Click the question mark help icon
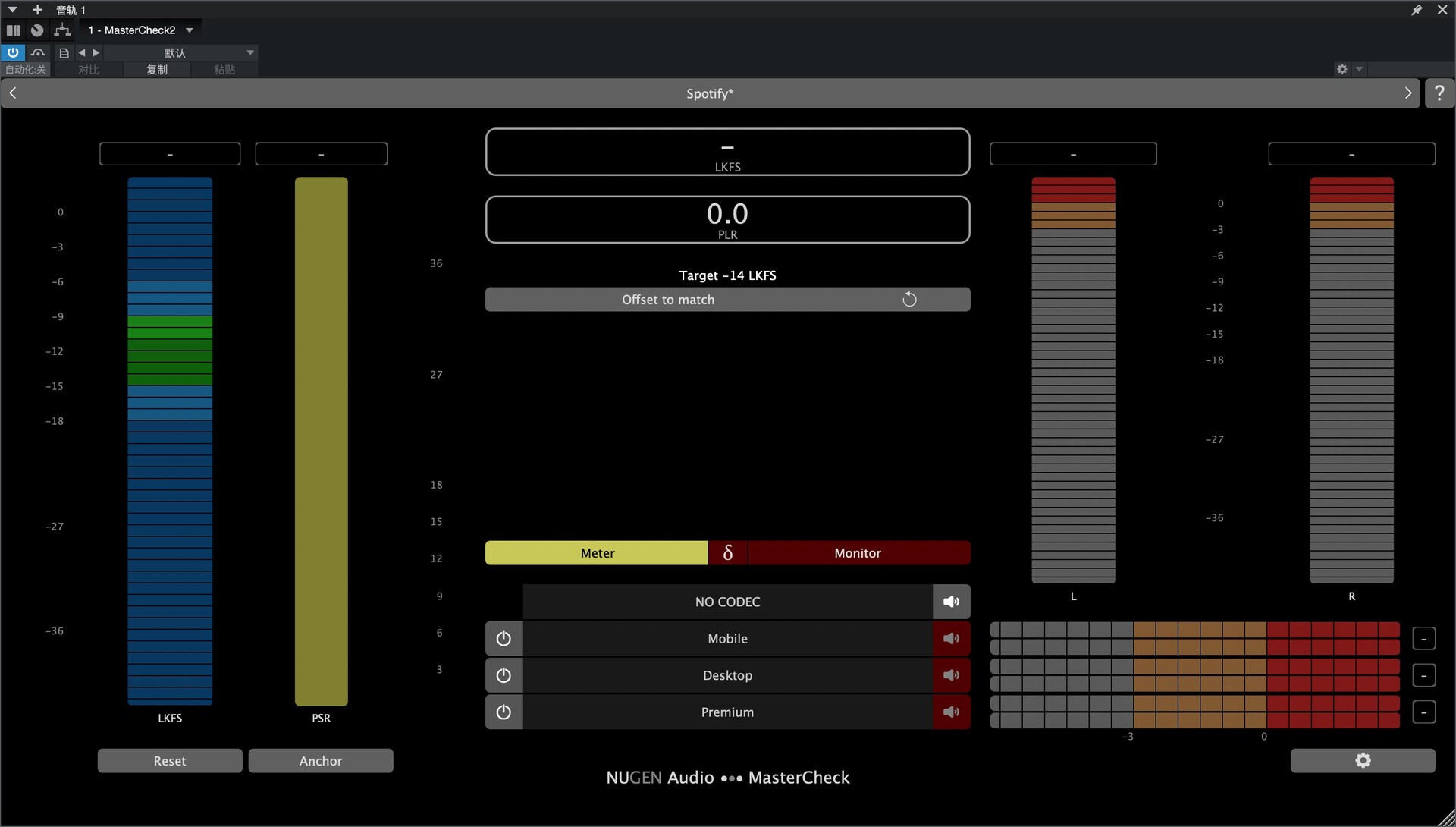 [x=1439, y=93]
